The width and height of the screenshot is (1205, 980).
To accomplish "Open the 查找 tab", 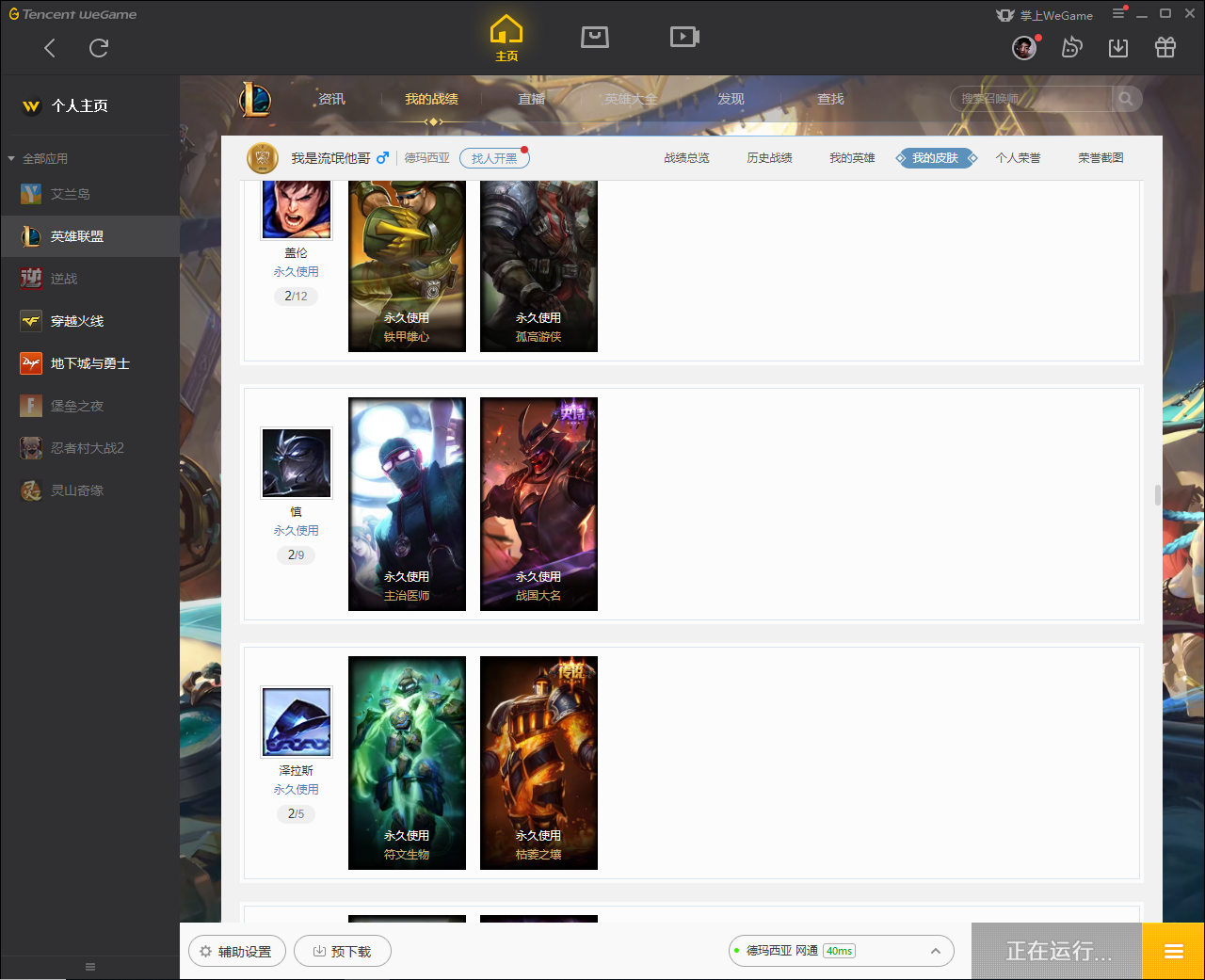I will coord(830,99).
